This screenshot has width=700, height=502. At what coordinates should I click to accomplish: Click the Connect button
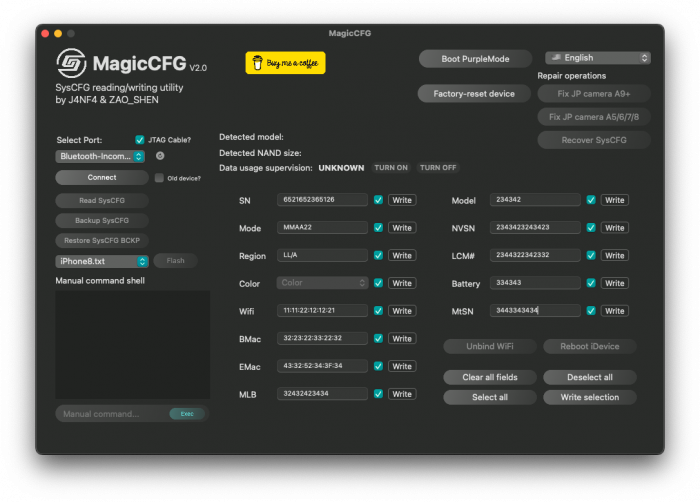point(102,177)
